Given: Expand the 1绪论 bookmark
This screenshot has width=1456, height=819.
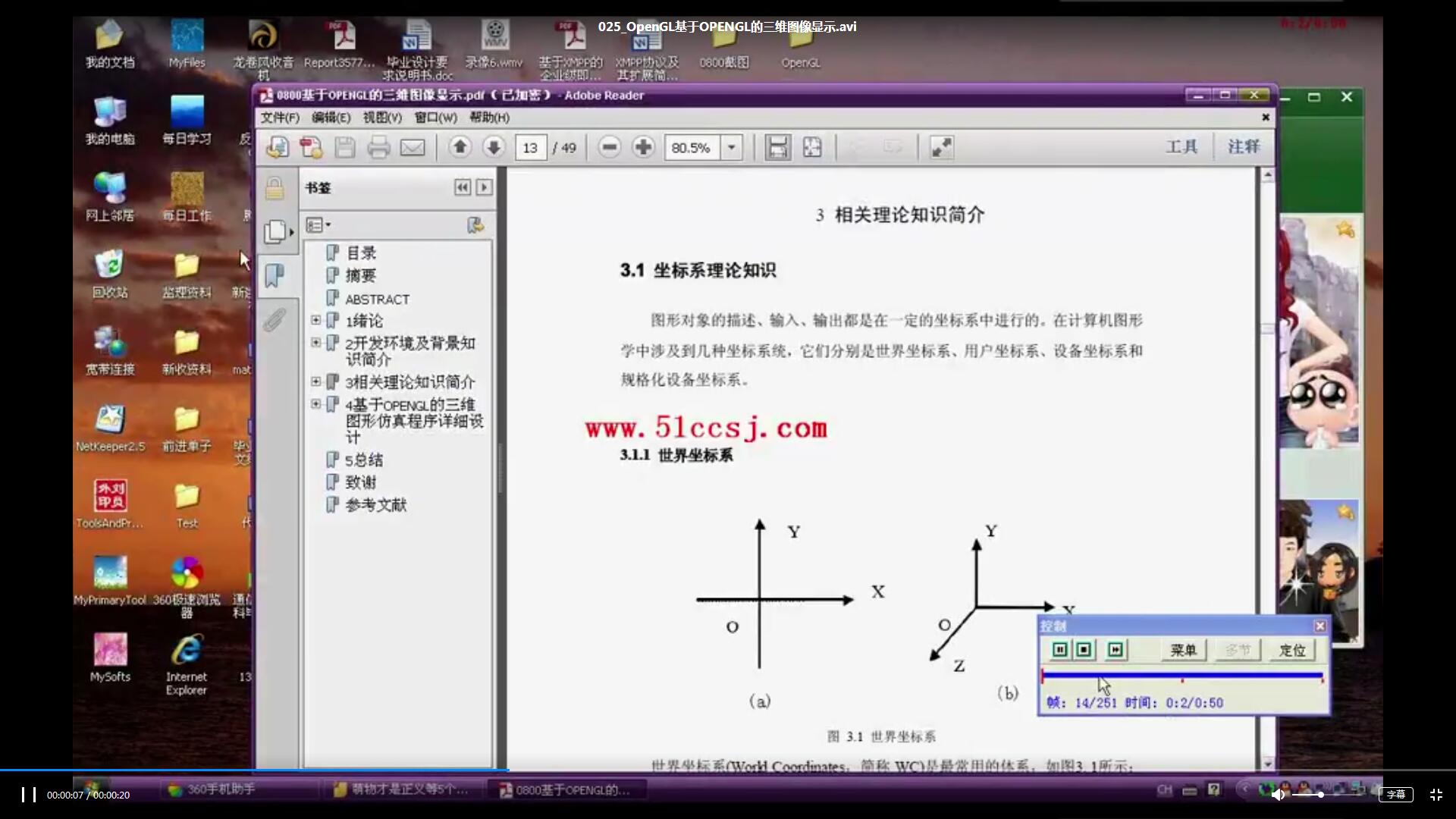Looking at the screenshot, I should pyautogui.click(x=316, y=320).
